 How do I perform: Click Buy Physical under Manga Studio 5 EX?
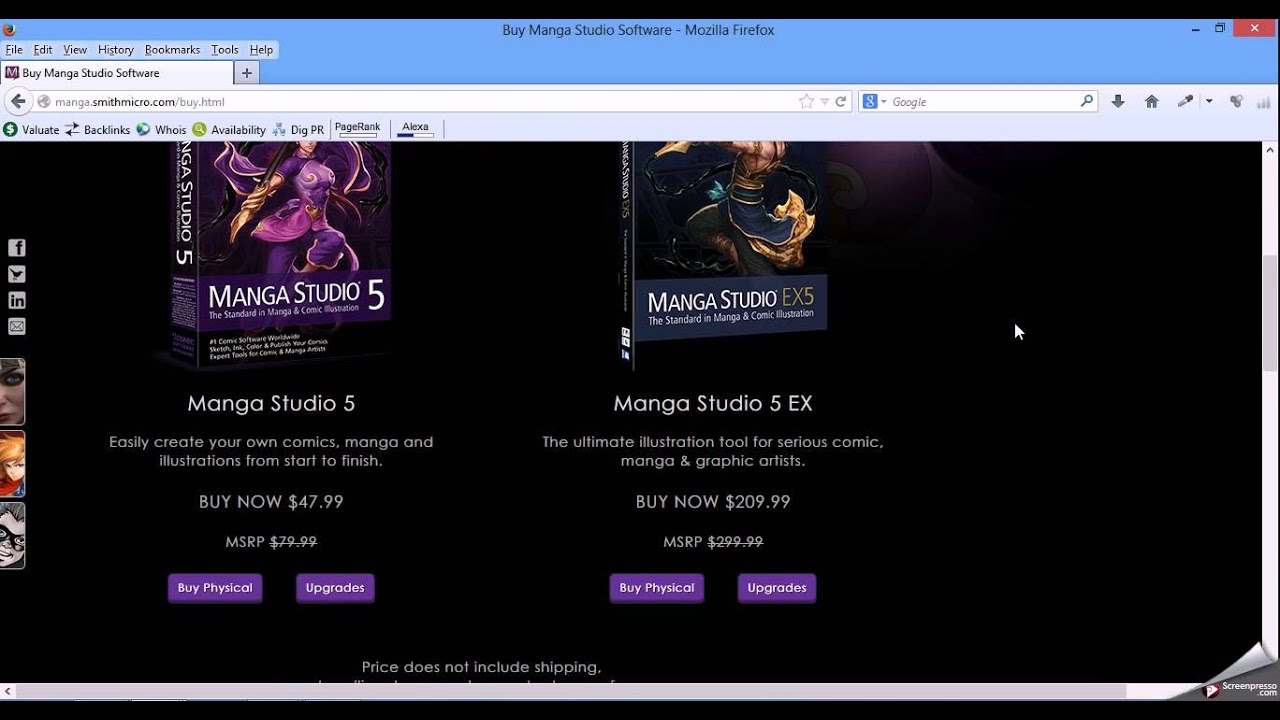(657, 588)
